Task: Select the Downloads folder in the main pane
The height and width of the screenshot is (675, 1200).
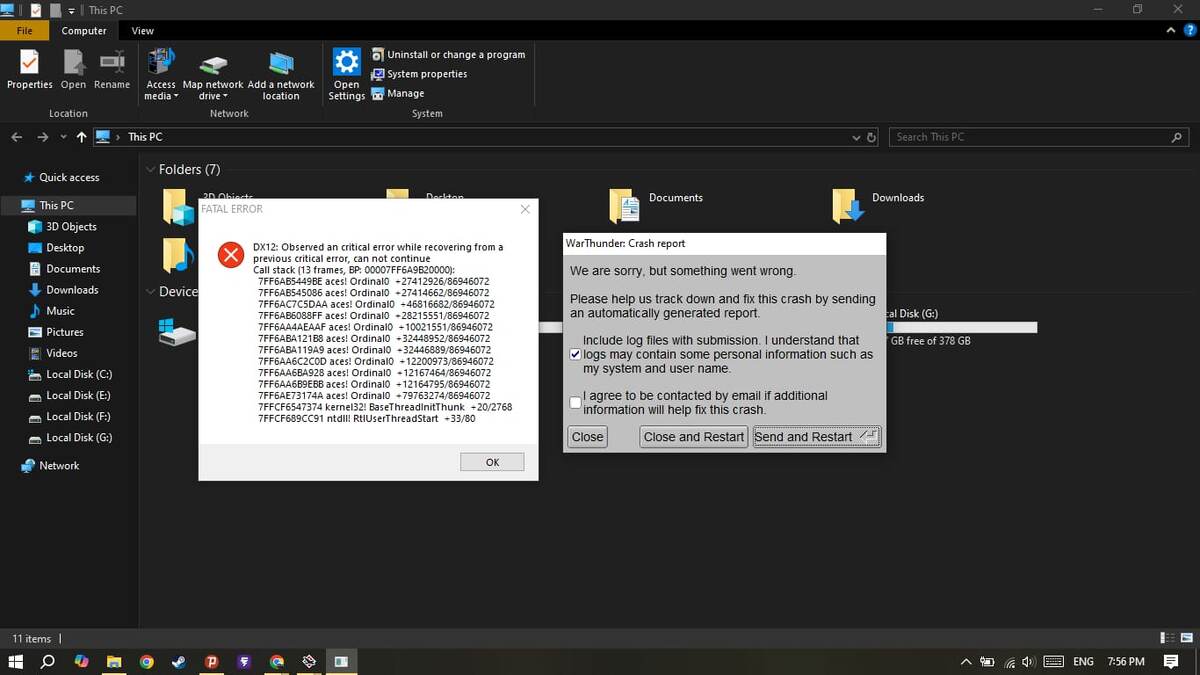Action: (x=879, y=205)
